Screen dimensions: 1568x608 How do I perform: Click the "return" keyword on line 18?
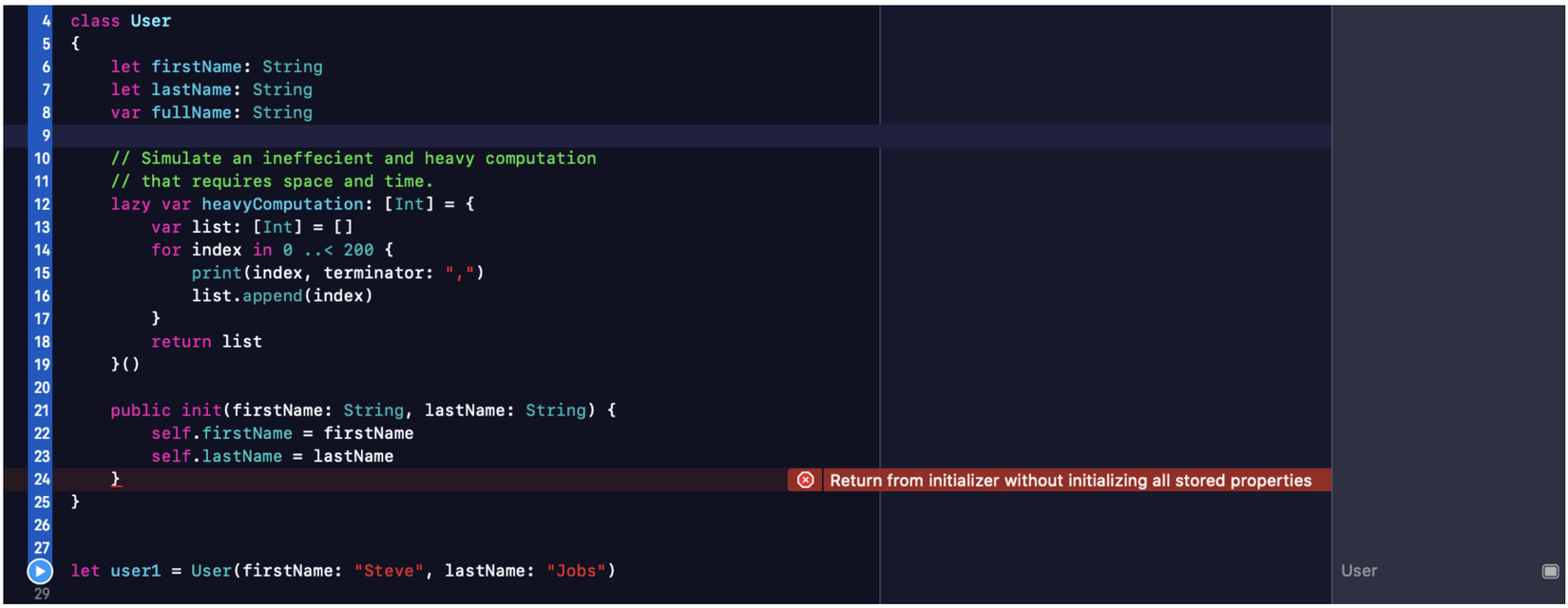[x=181, y=341]
